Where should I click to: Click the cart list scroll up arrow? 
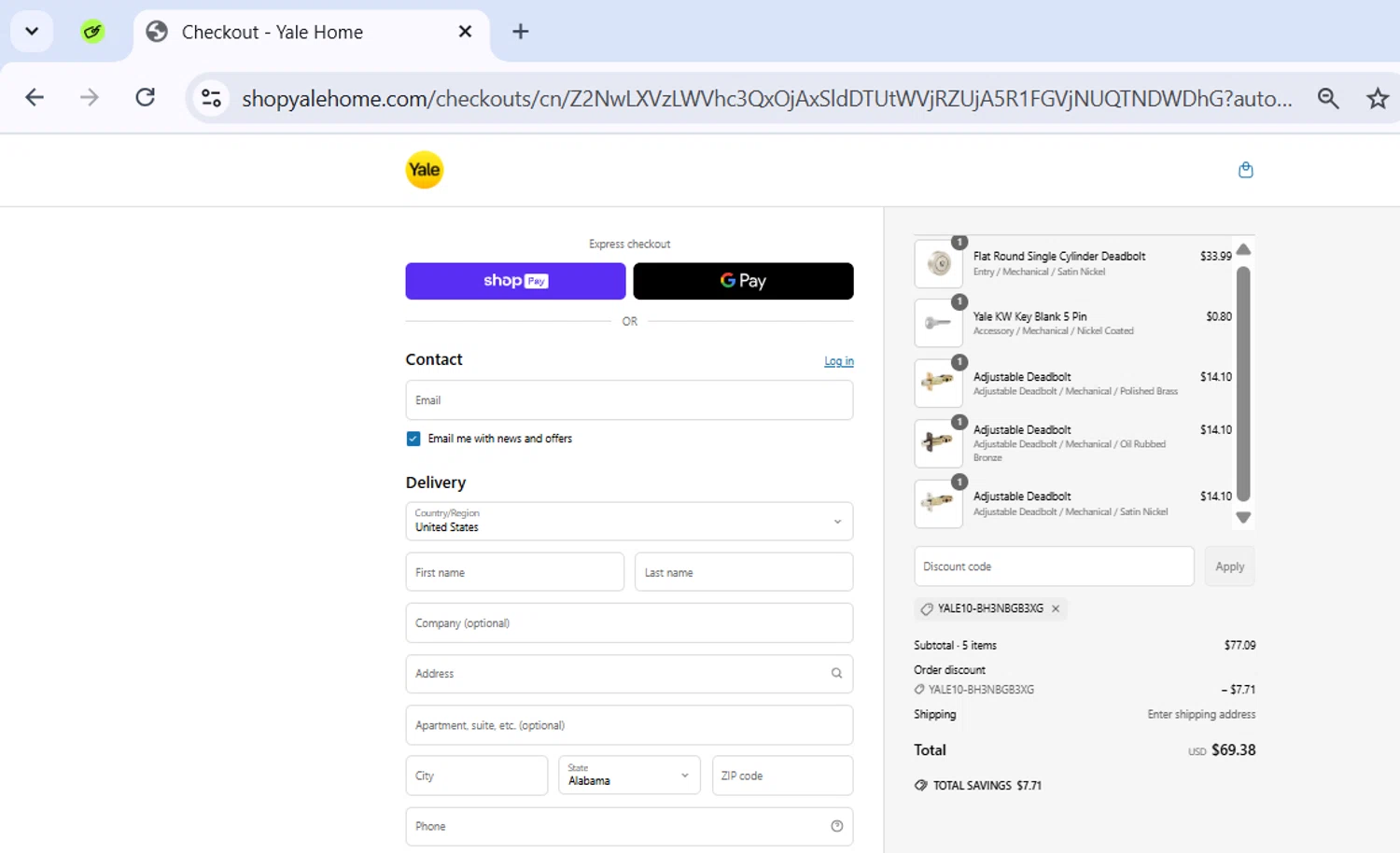coord(1243,249)
